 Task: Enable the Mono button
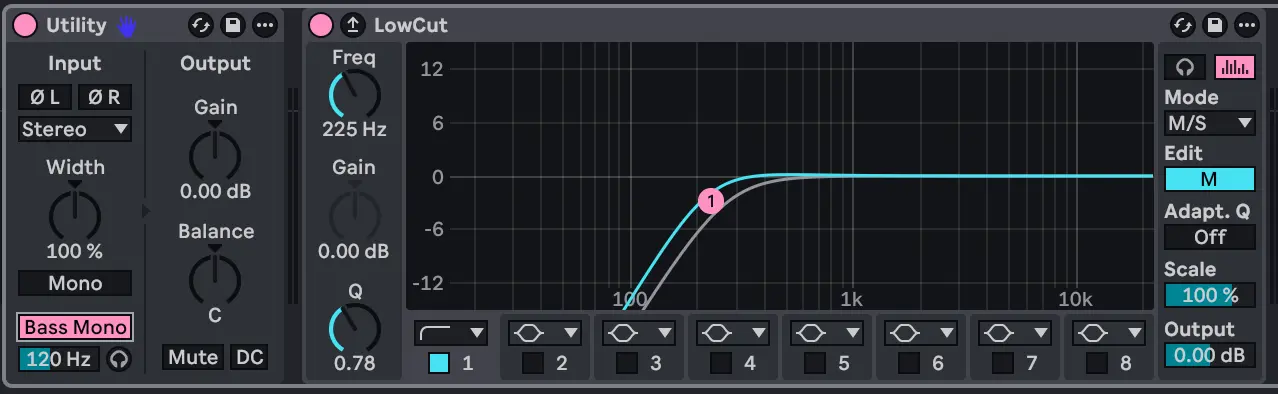(75, 283)
